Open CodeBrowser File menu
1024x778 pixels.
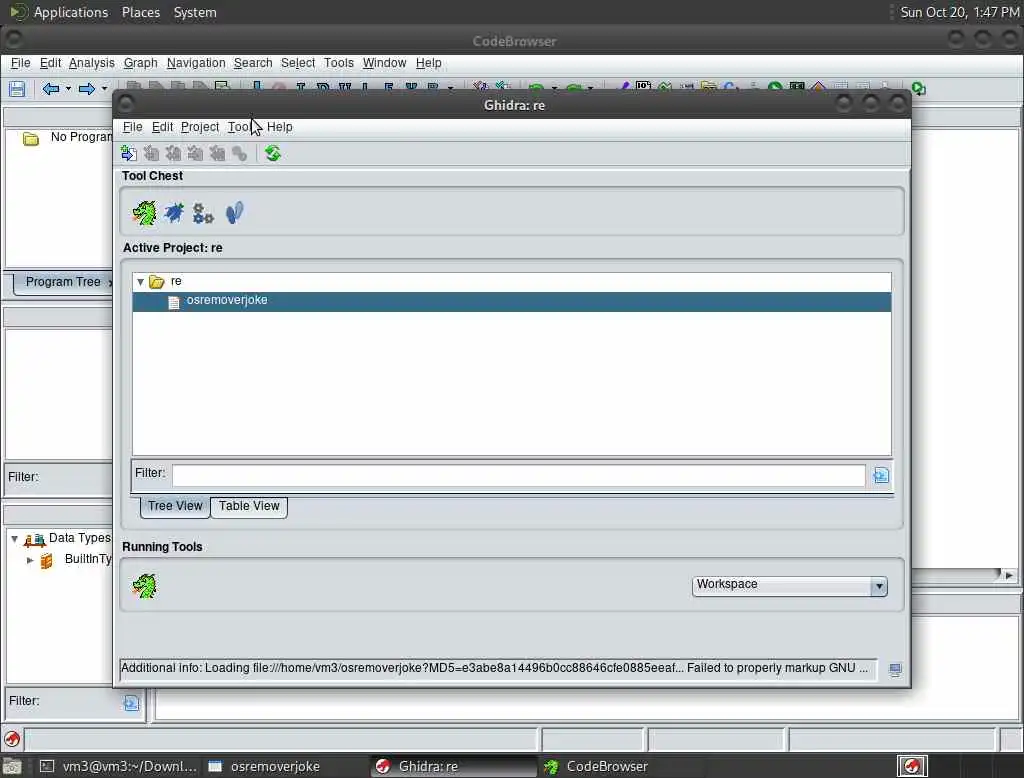tap(20, 63)
